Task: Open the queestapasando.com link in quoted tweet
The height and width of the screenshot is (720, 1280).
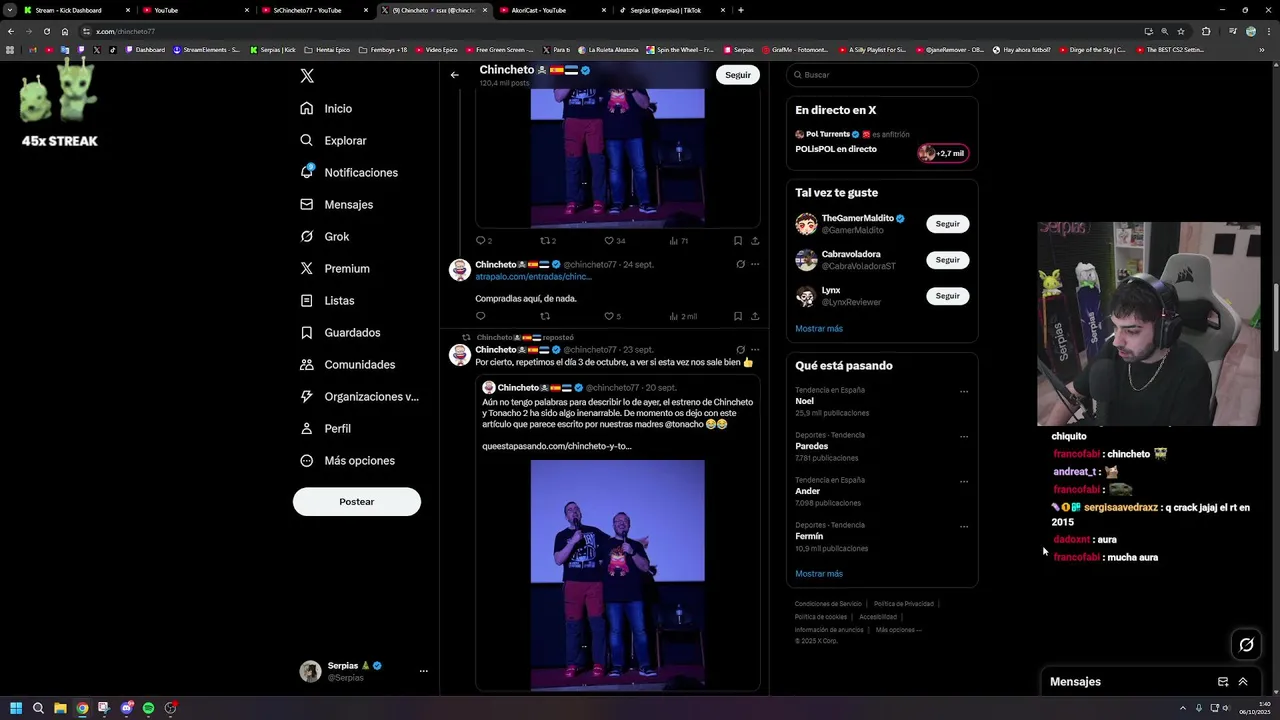Action: click(x=557, y=446)
